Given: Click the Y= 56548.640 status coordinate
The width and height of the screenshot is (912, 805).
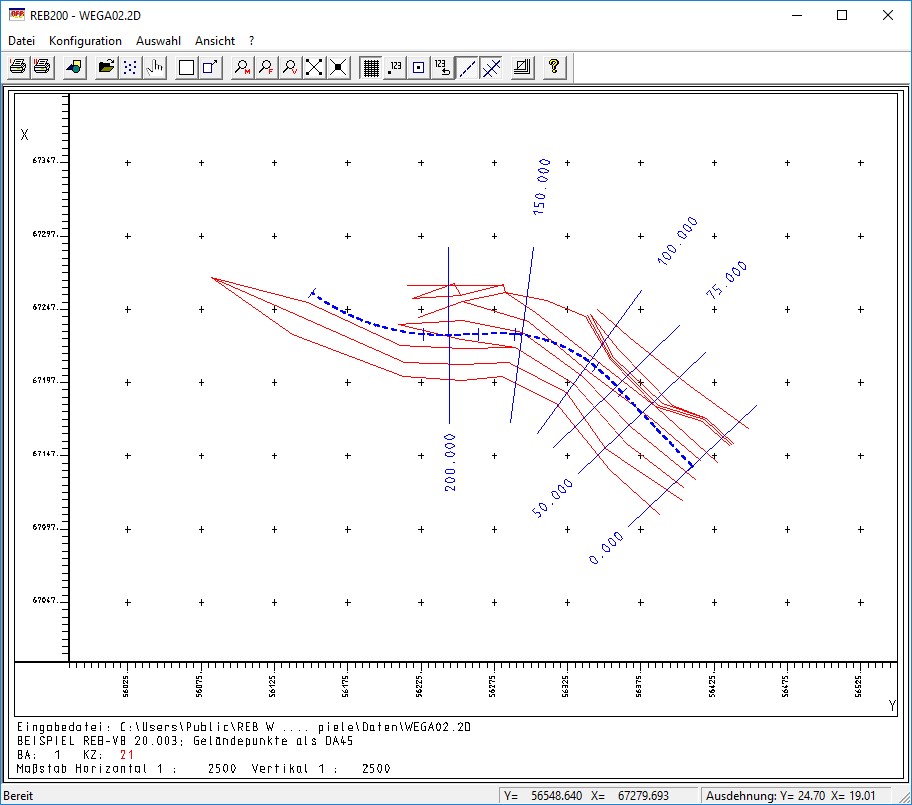Looking at the screenshot, I should pyautogui.click(x=543, y=796).
